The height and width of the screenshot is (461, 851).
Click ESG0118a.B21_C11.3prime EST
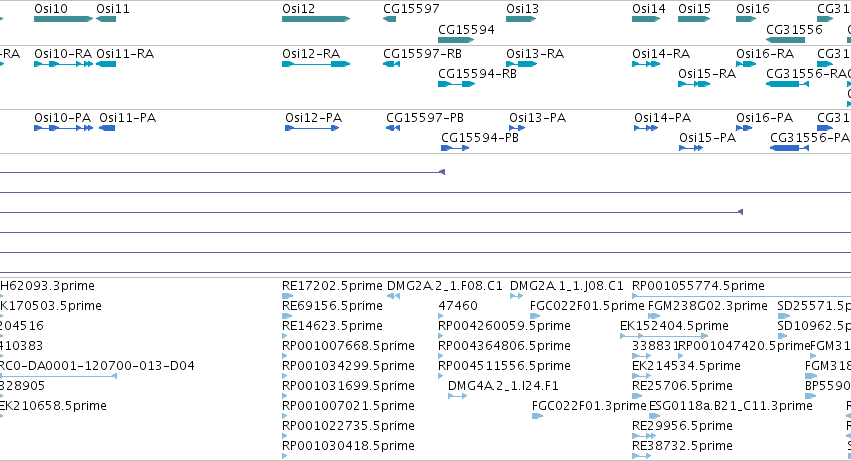[x=655, y=416]
